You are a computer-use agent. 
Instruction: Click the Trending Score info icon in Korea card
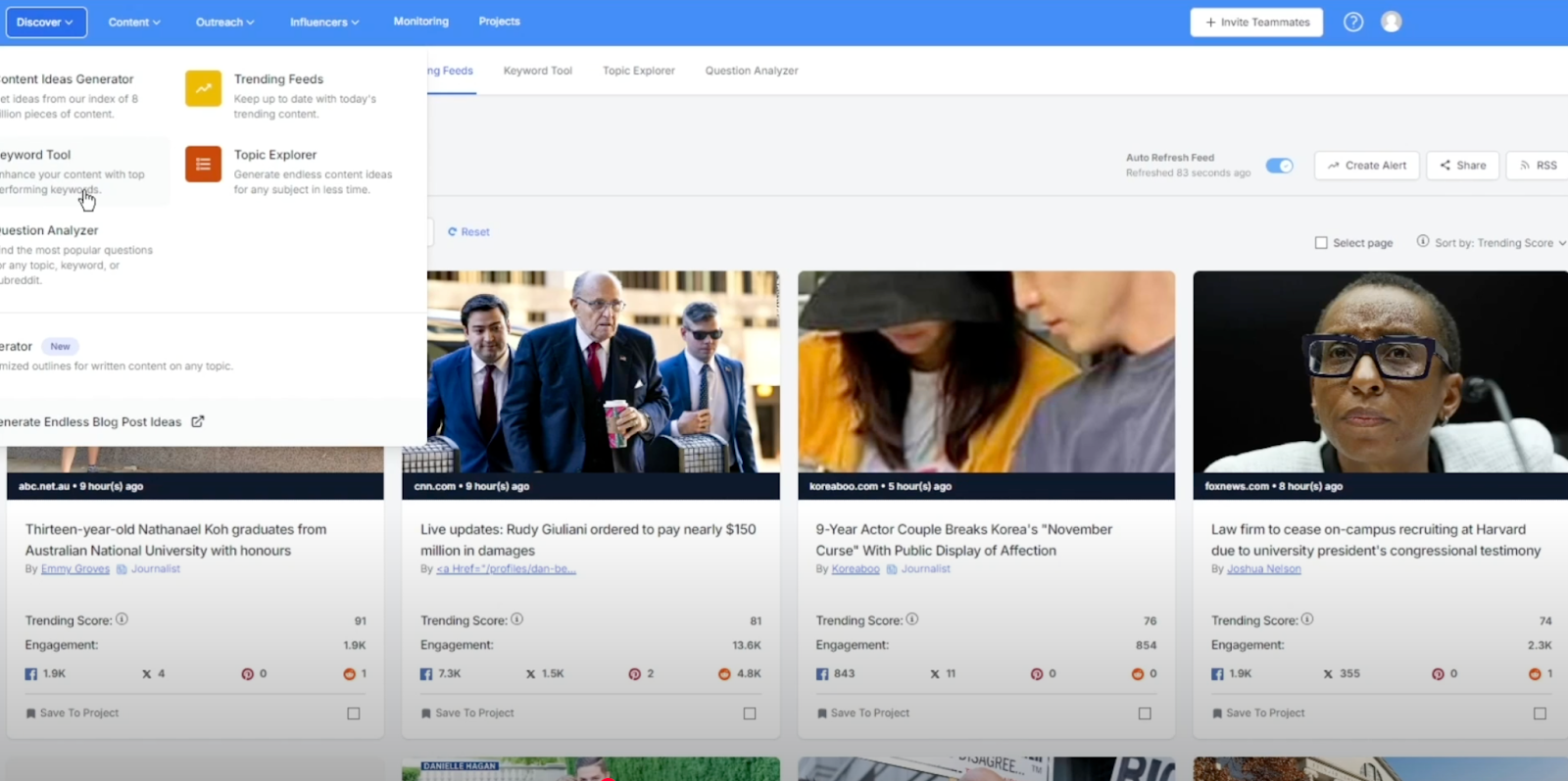[912, 619]
